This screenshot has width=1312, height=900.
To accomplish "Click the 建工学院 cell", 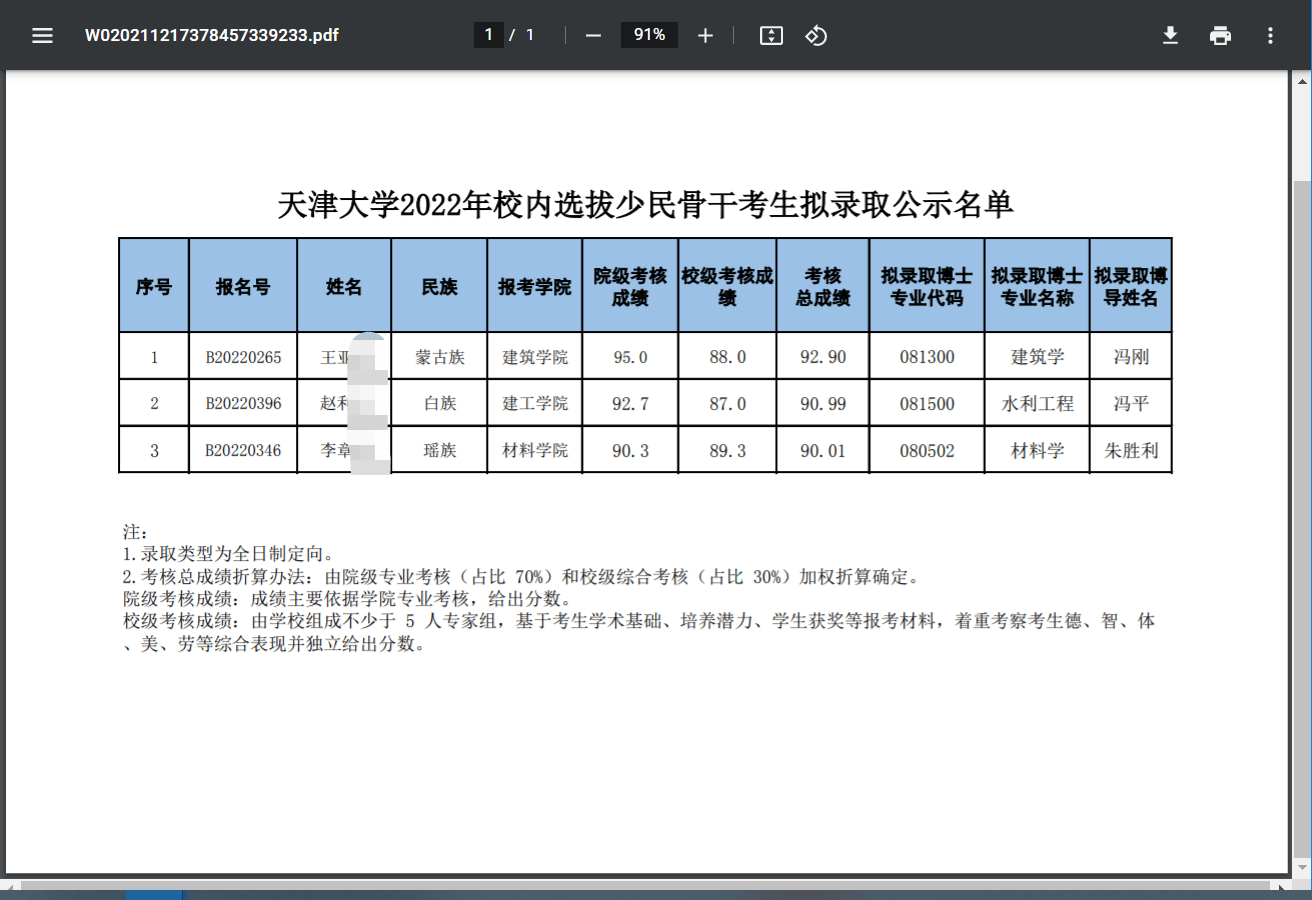I will pos(535,404).
